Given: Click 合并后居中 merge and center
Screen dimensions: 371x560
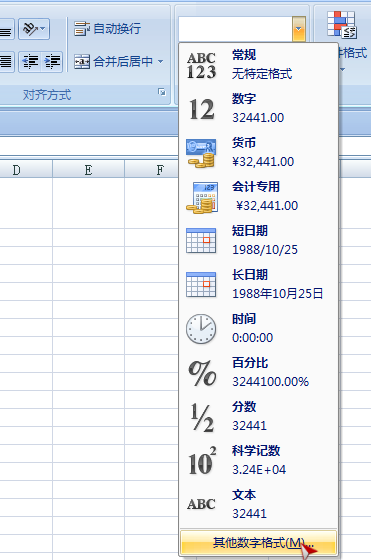Looking at the screenshot, I should (x=114, y=62).
